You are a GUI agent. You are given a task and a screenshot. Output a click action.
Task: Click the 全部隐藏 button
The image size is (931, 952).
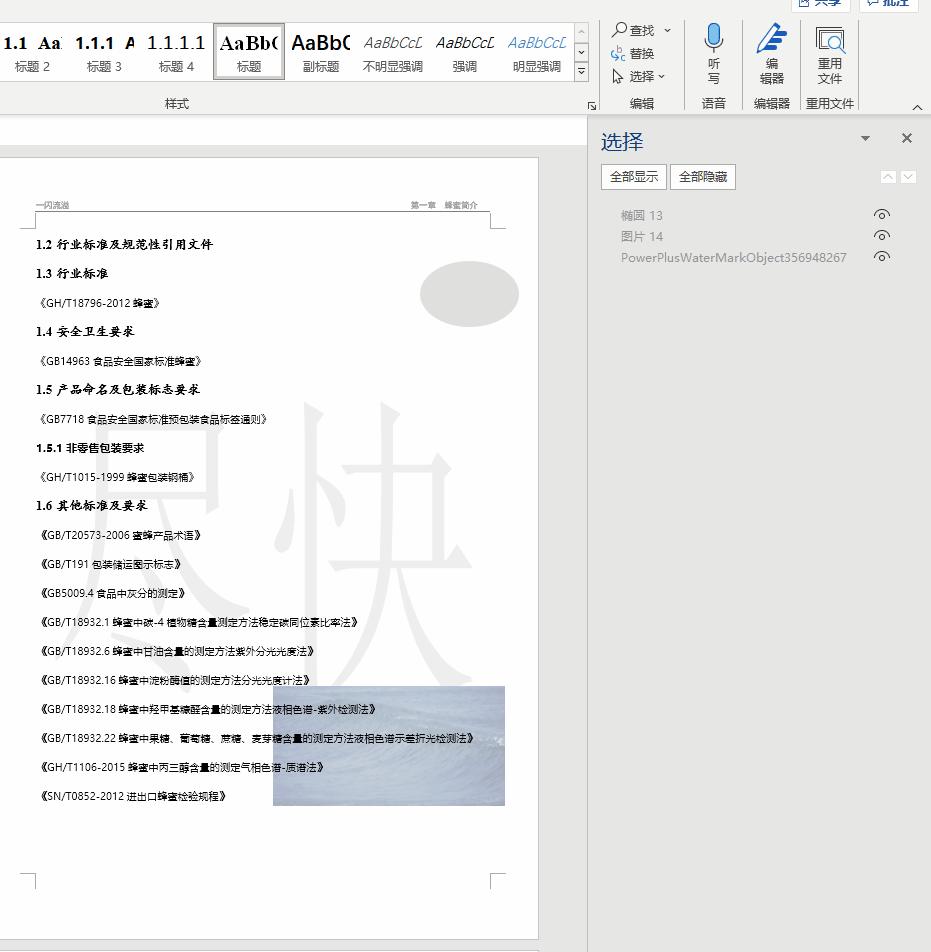[x=704, y=177]
